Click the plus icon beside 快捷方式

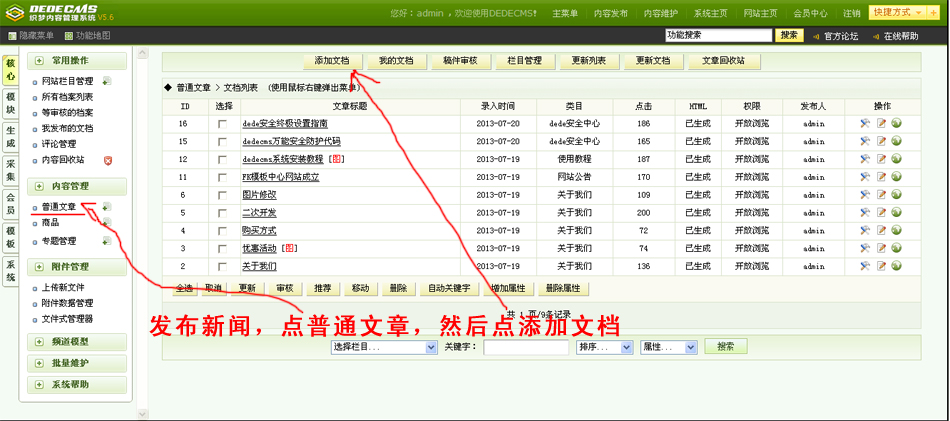coord(932,13)
